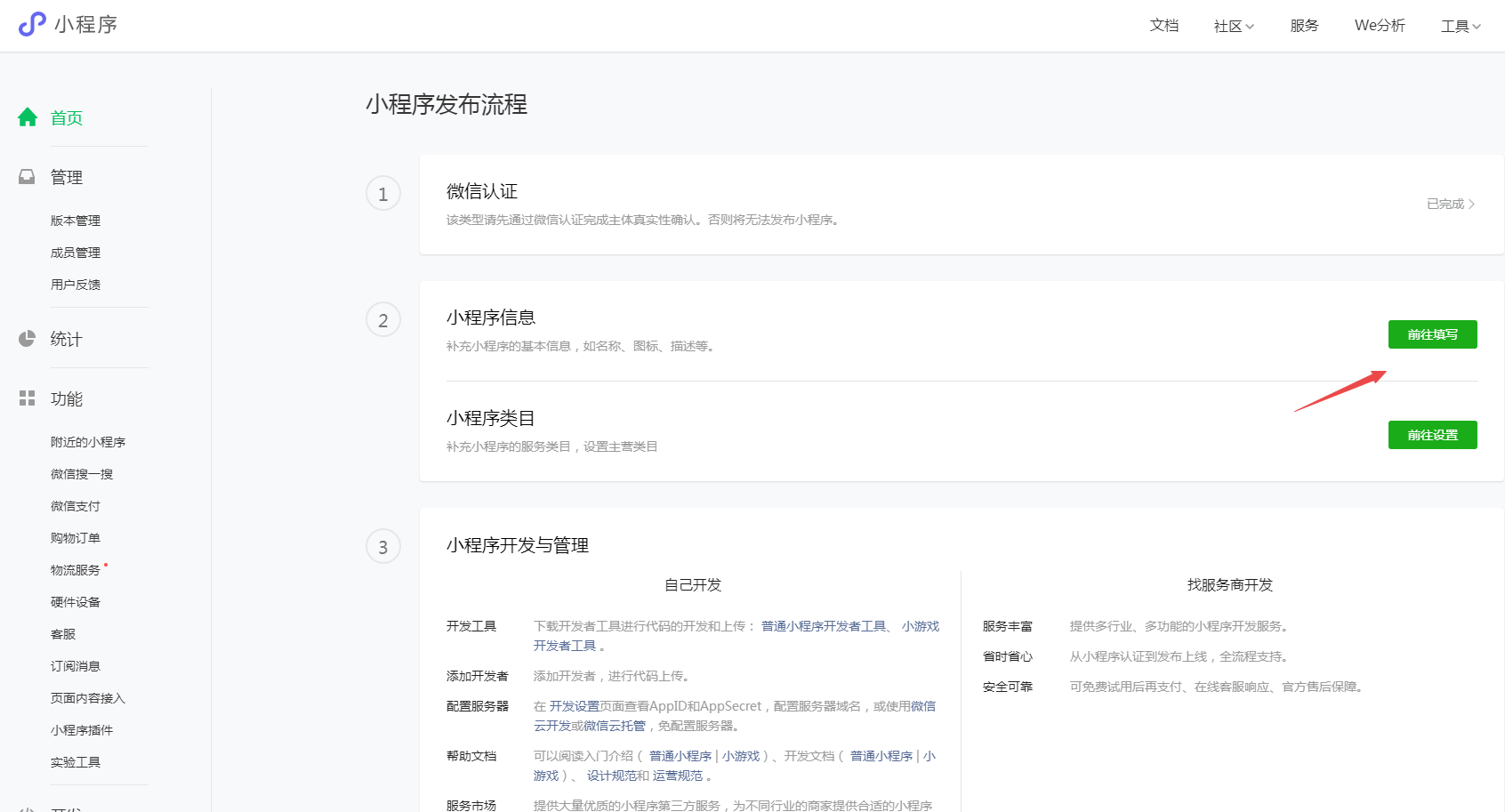Open 用户反馈 in sidebar
Image resolution: width=1505 pixels, height=812 pixels.
pyautogui.click(x=76, y=285)
